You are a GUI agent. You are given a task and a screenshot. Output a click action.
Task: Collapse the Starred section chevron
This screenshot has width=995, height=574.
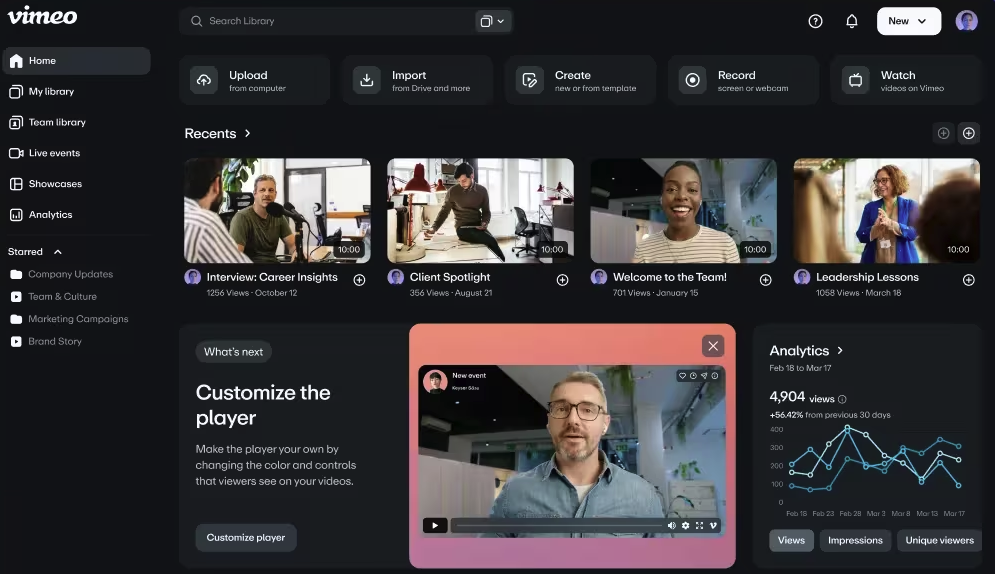[58, 252]
